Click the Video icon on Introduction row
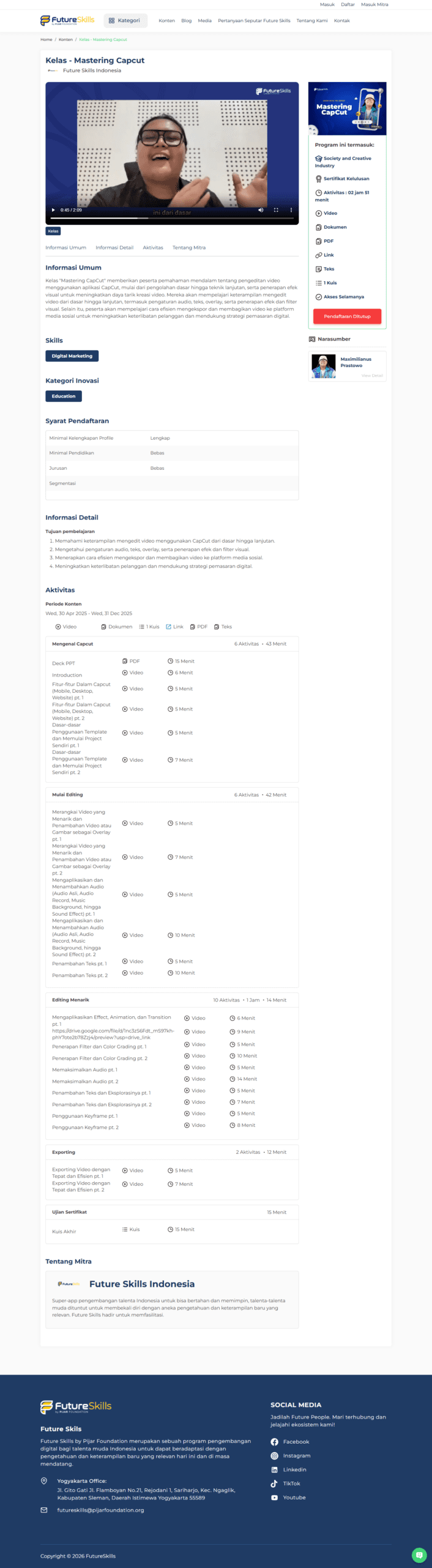The width and height of the screenshot is (432, 1568). (x=125, y=673)
